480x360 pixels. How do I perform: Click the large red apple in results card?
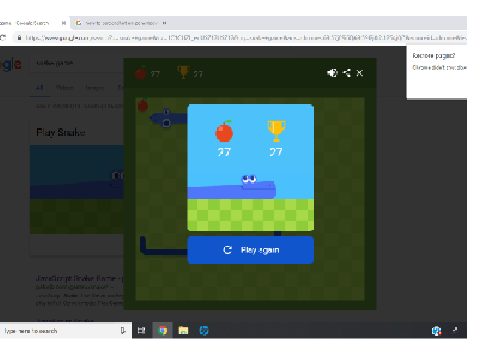(224, 131)
